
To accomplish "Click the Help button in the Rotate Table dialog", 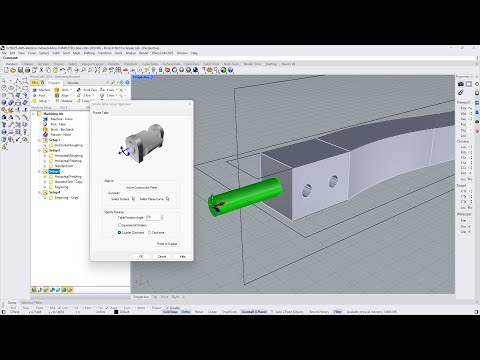I will pyautogui.click(x=182, y=256).
